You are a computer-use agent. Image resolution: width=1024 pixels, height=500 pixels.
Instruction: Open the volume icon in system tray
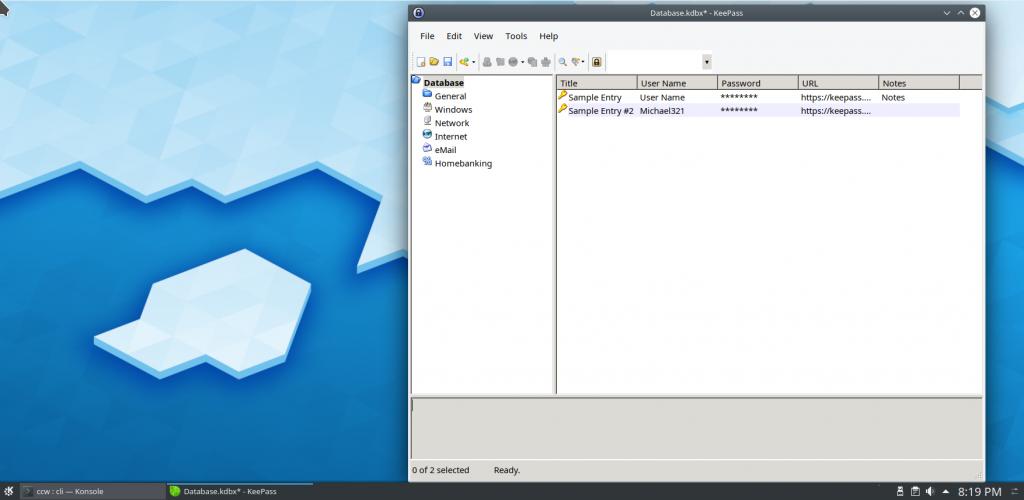click(x=930, y=491)
